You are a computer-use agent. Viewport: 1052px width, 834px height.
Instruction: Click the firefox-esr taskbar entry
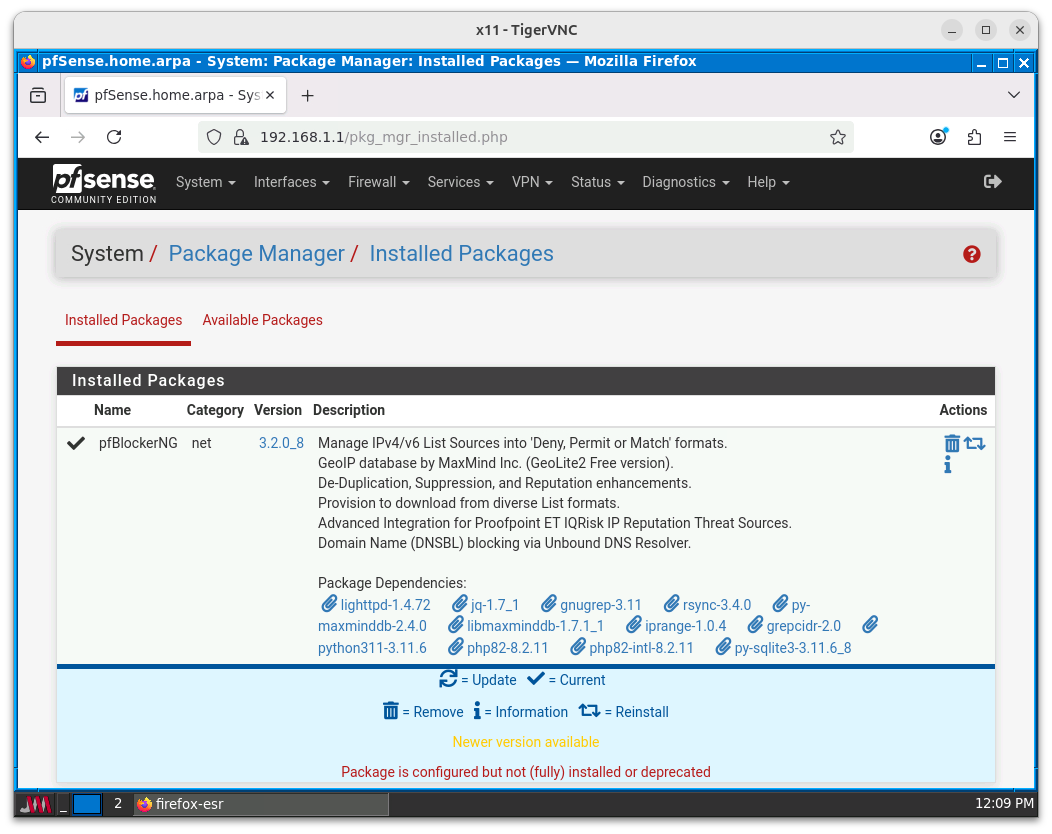coord(261,804)
